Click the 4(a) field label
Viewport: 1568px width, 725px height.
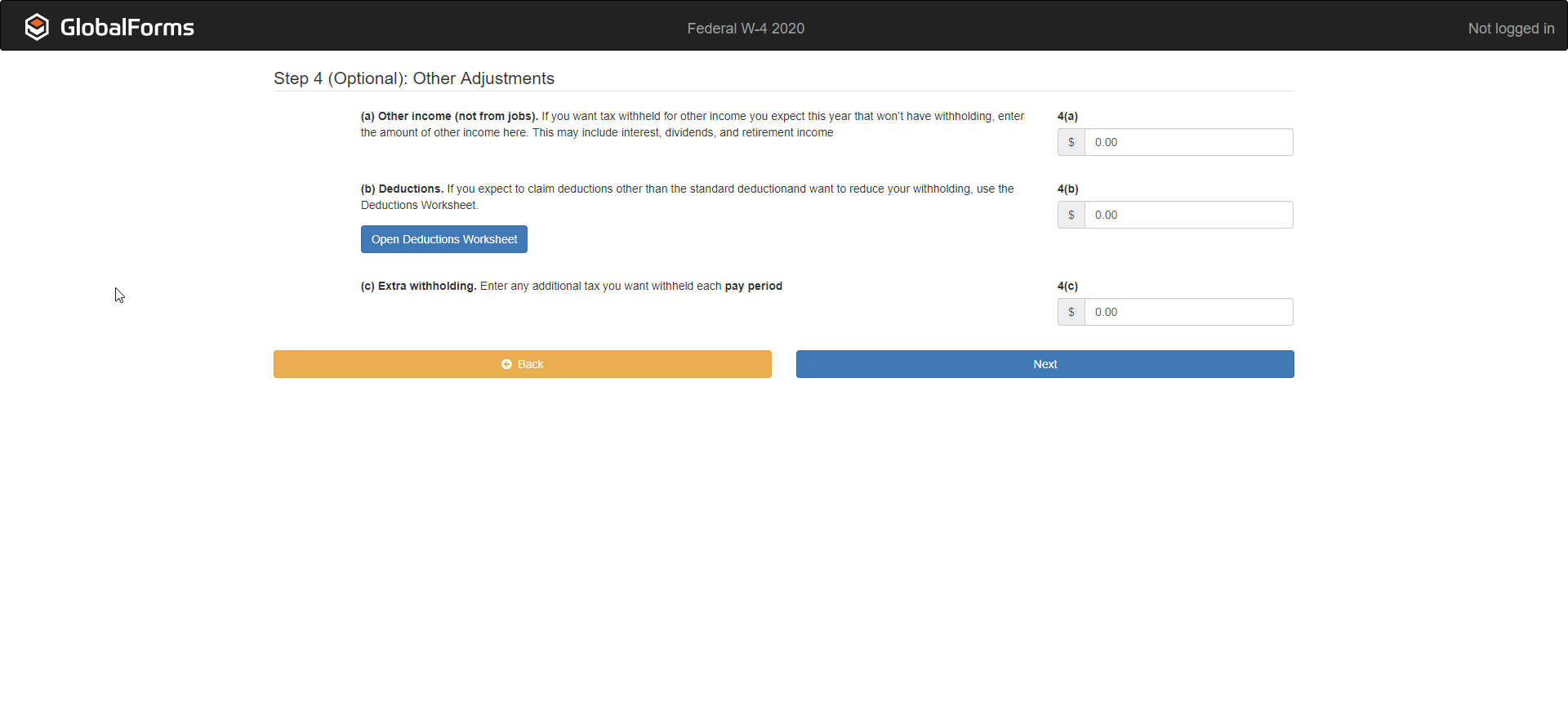(1067, 116)
